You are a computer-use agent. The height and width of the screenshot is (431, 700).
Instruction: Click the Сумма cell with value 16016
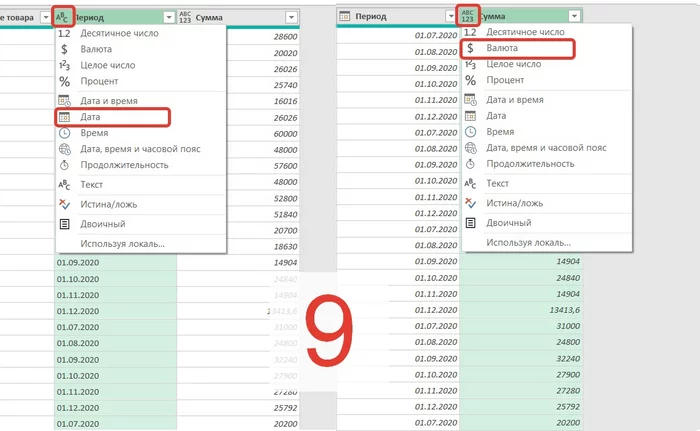point(263,101)
